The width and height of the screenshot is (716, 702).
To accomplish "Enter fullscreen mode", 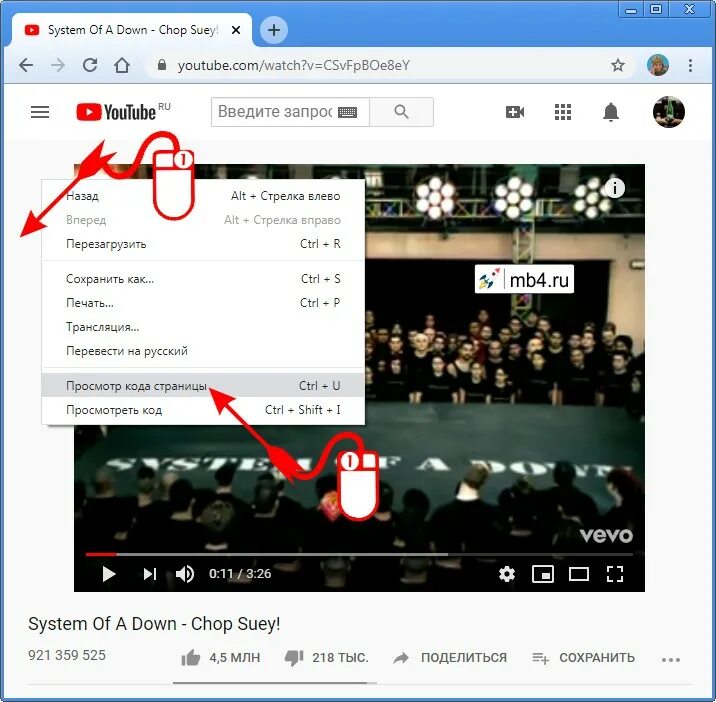I will click(615, 574).
